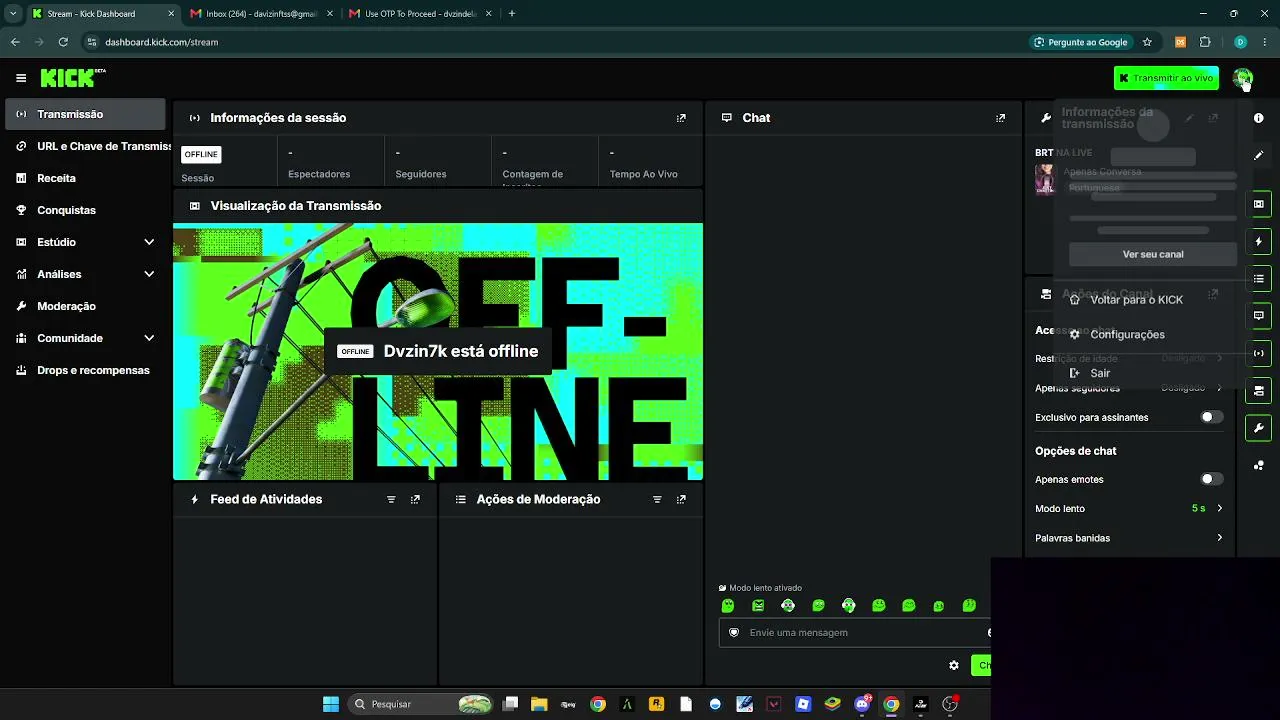Open Discord from the taskbar
Viewport: 1280px width, 720px height.
pos(862,704)
